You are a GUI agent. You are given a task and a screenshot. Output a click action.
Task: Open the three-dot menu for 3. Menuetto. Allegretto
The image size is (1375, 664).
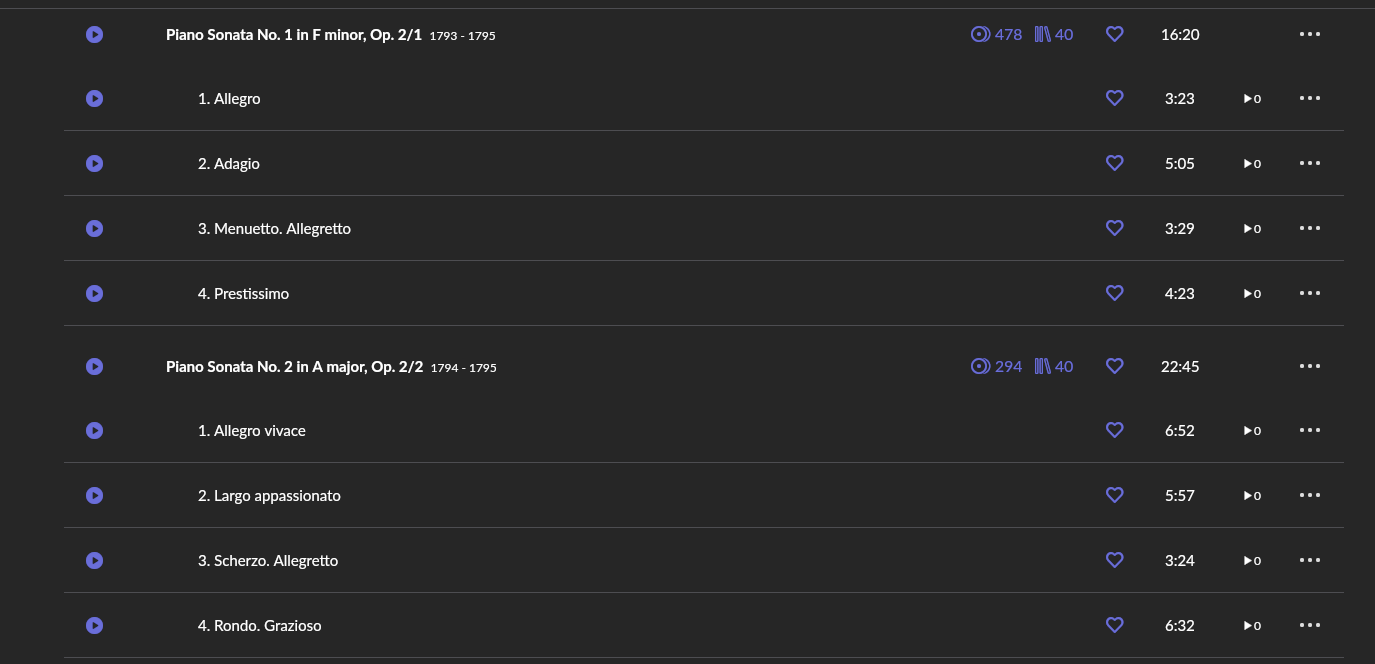1310,229
